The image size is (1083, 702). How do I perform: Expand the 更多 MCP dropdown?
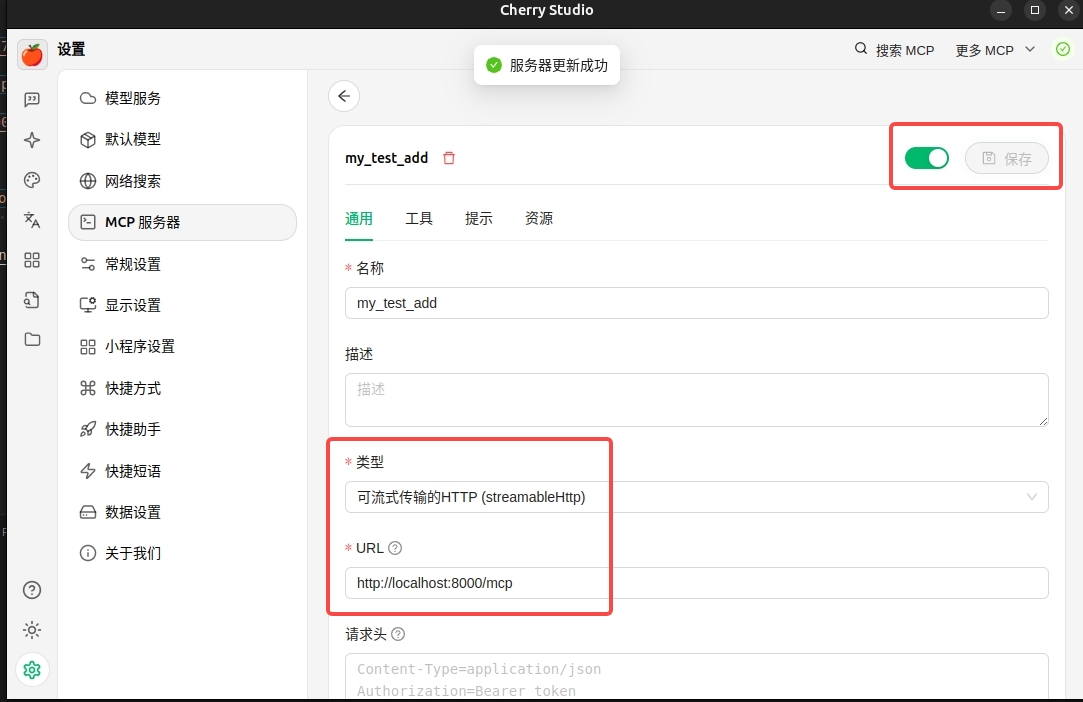pos(995,50)
